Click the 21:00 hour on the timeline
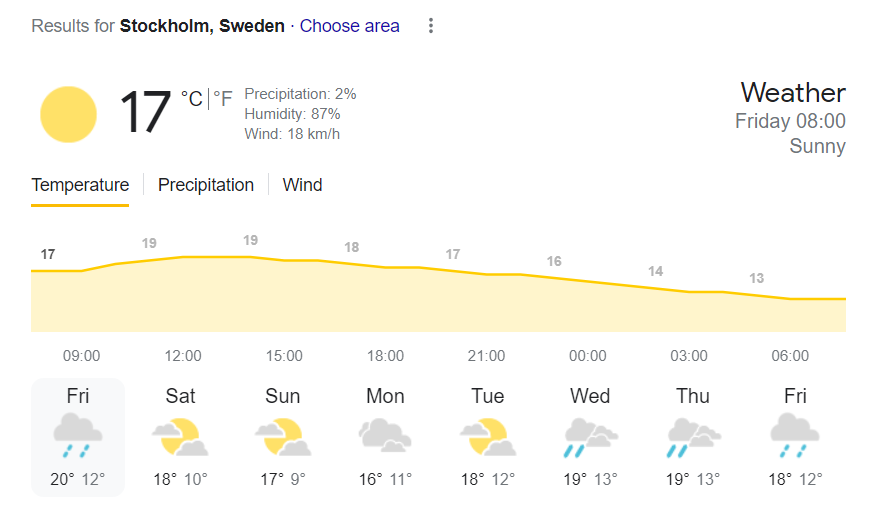 pos(487,356)
